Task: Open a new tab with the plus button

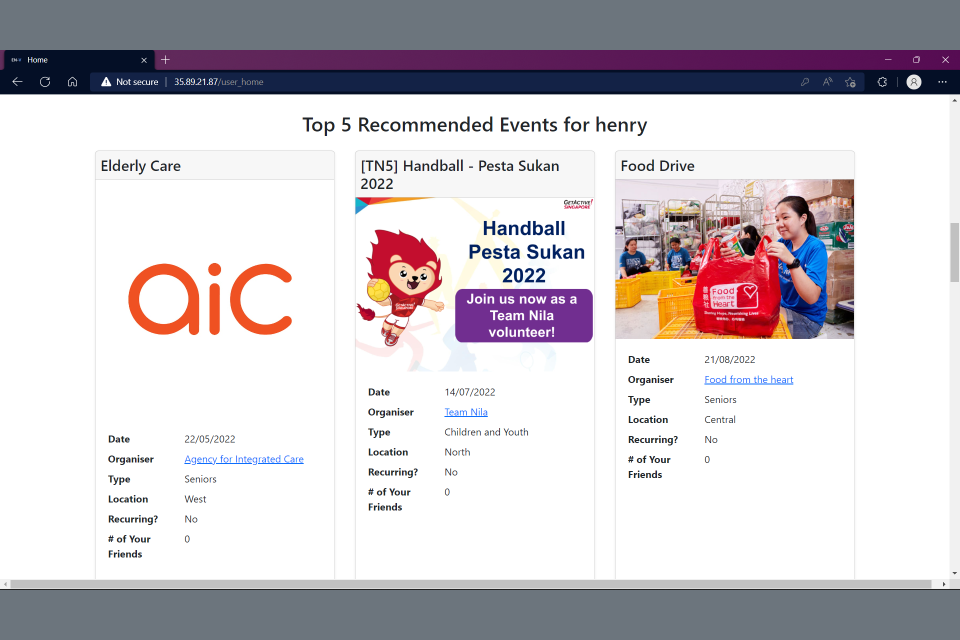Action: pos(165,59)
